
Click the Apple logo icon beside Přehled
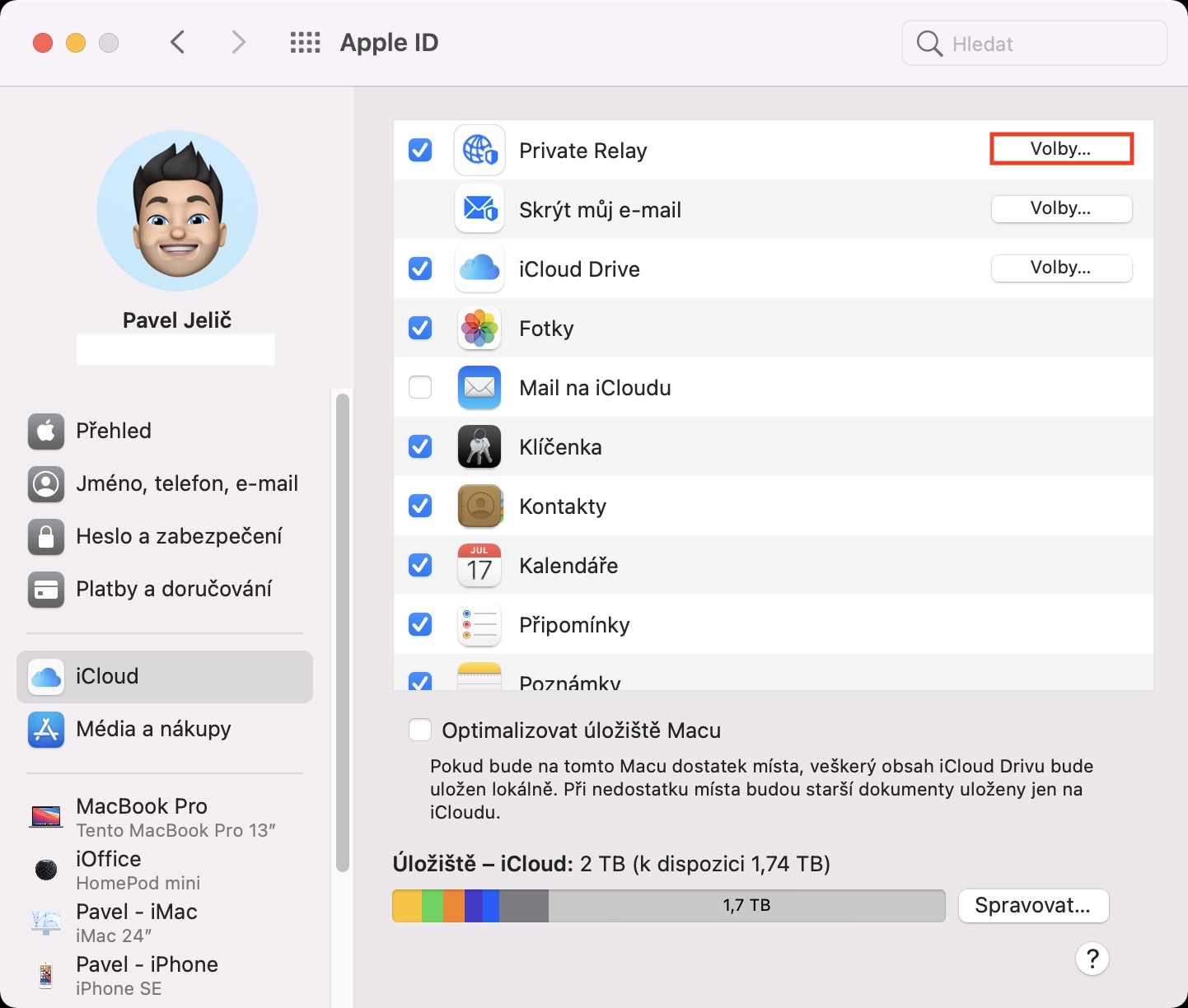[46, 431]
